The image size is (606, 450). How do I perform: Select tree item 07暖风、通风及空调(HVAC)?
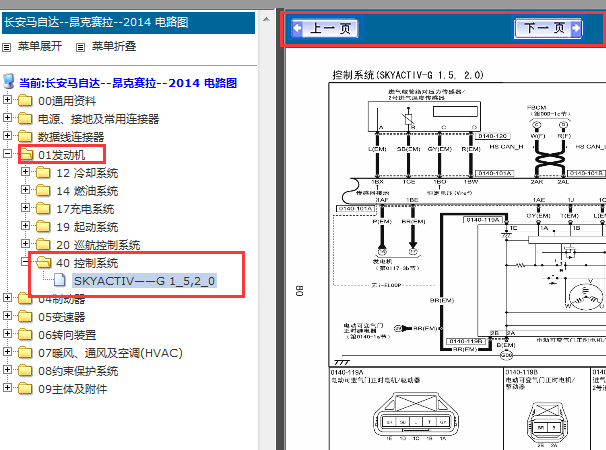pyautogui.click(x=110, y=353)
